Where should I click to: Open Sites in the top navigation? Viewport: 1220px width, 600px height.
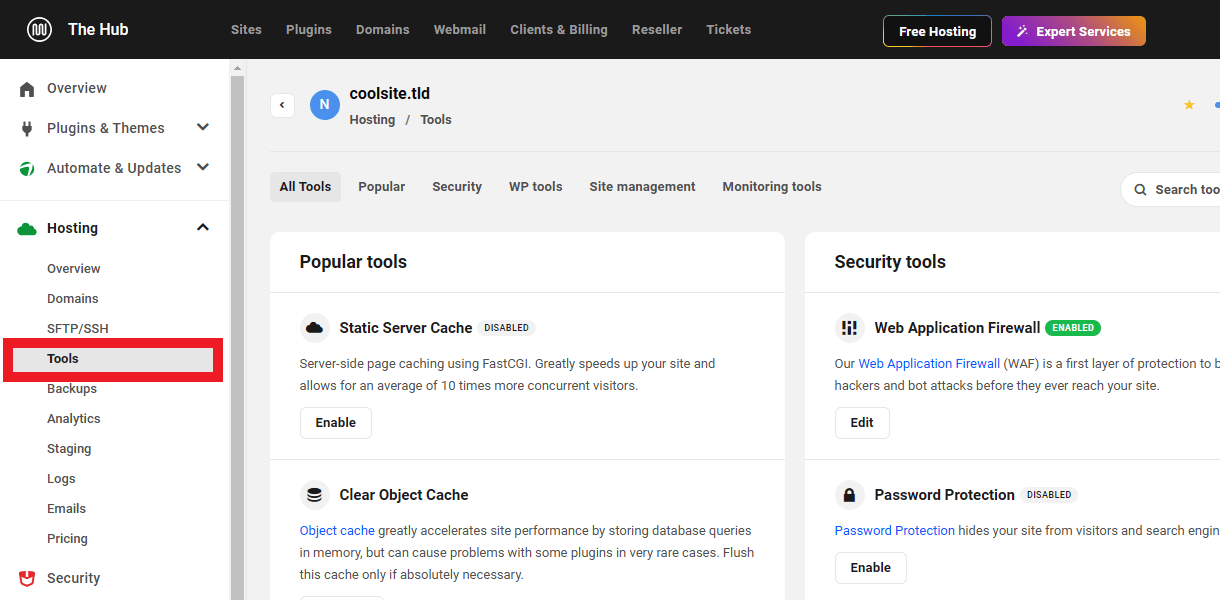tap(246, 30)
